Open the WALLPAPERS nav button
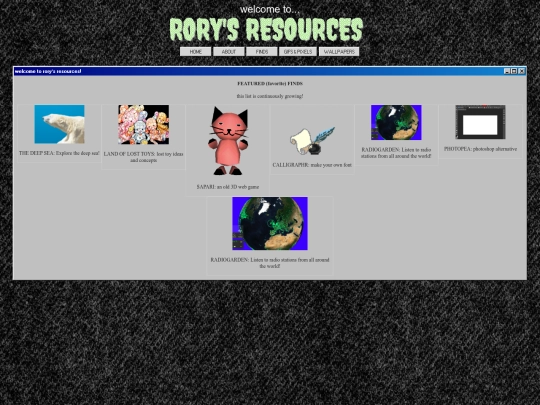540x405 pixels. click(x=339, y=52)
